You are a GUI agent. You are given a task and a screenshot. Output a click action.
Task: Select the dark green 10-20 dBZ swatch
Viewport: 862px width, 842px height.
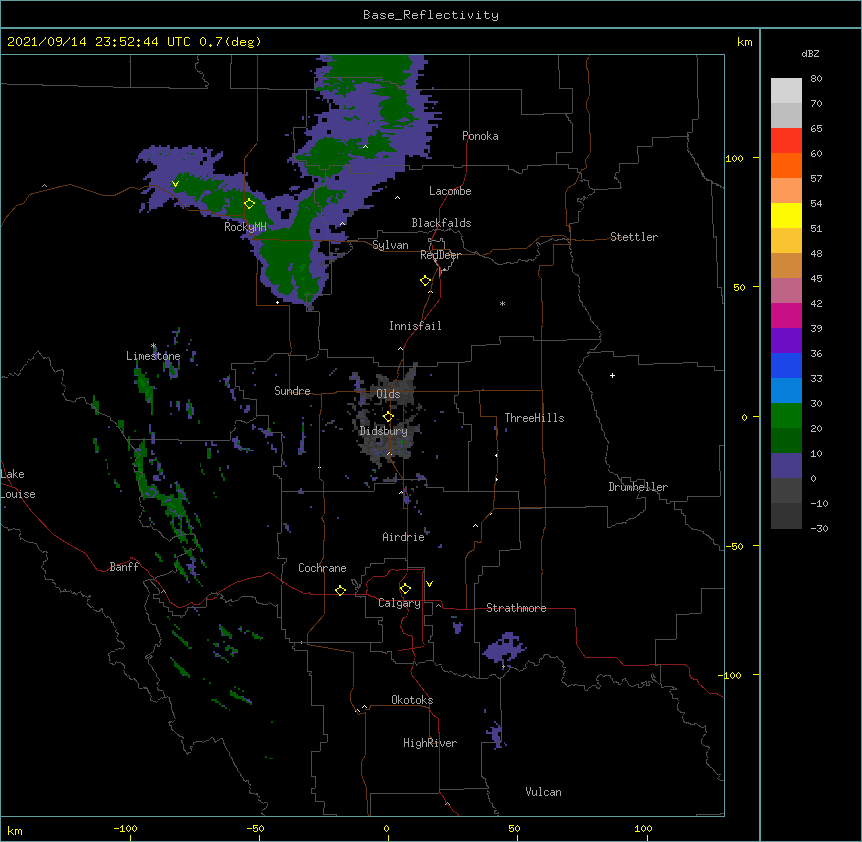pyautogui.click(x=786, y=441)
